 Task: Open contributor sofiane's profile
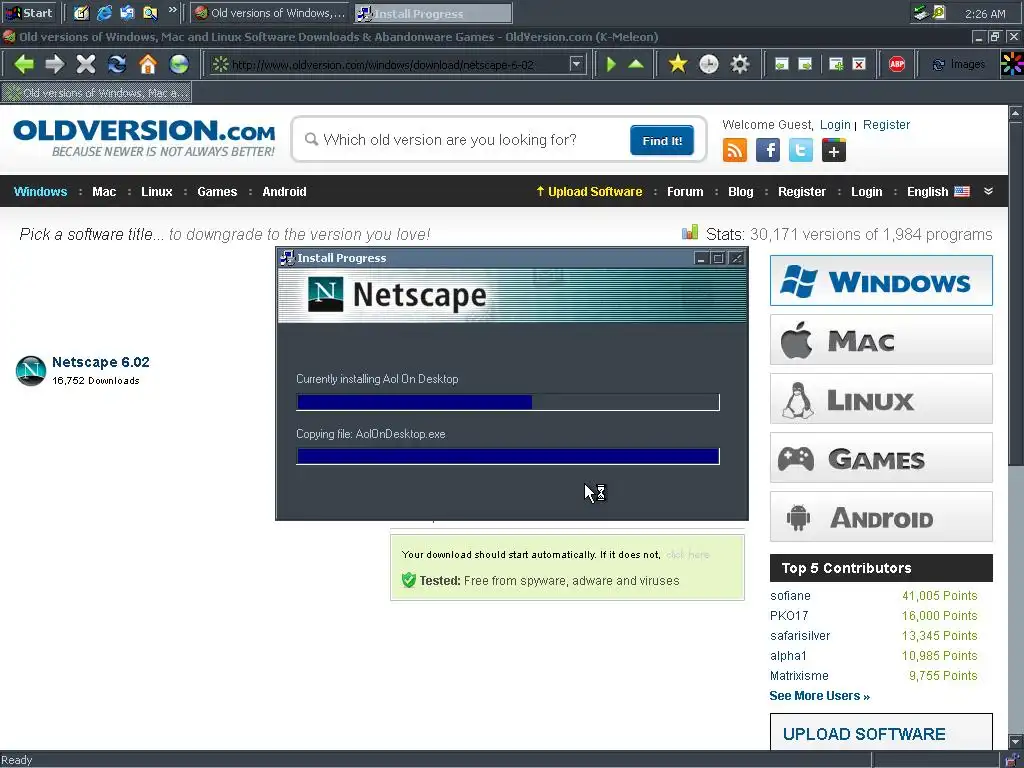[790, 596]
